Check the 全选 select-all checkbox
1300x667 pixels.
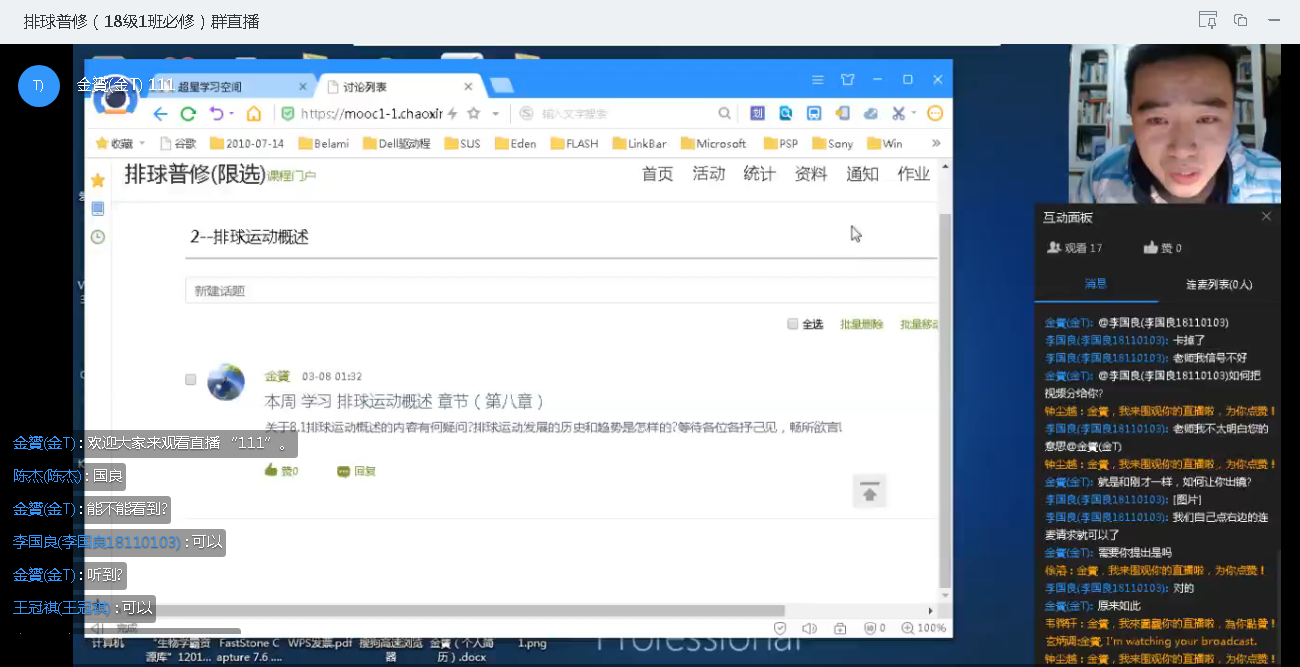[793, 324]
